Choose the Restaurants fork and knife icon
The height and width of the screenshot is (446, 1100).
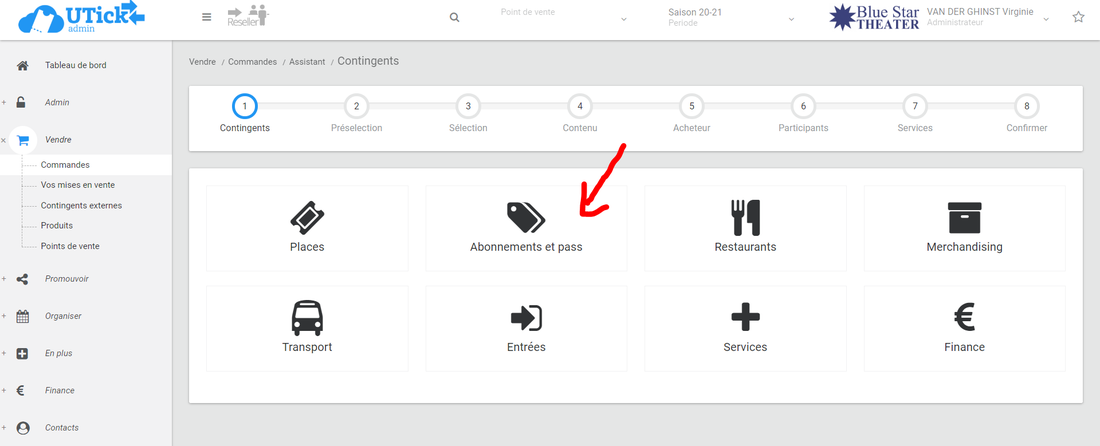(x=745, y=217)
